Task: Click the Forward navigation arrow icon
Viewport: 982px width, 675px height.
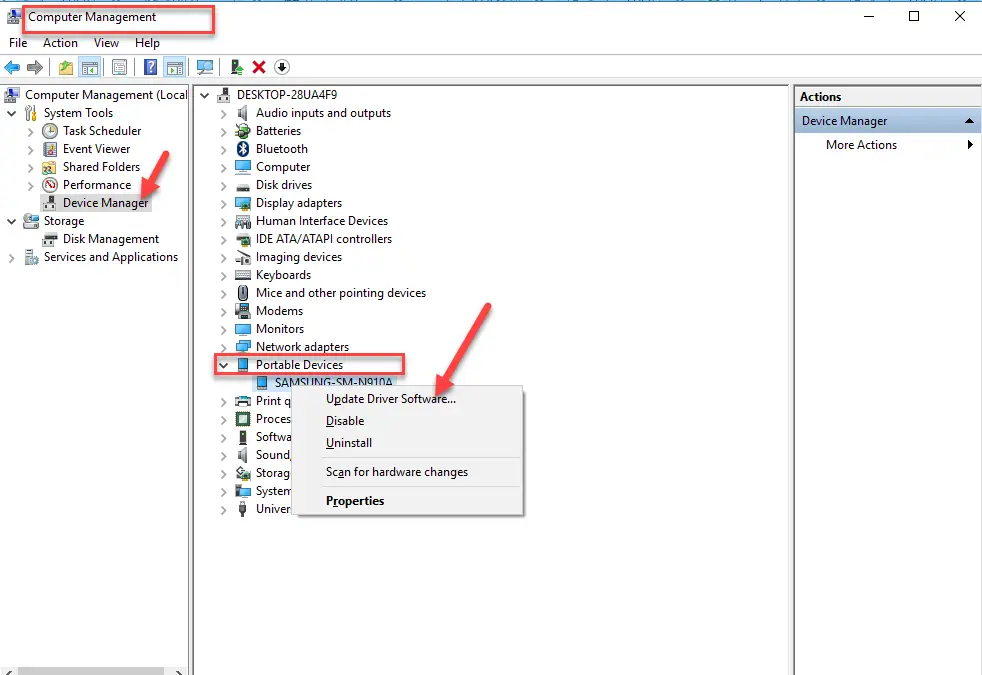Action: (34, 67)
